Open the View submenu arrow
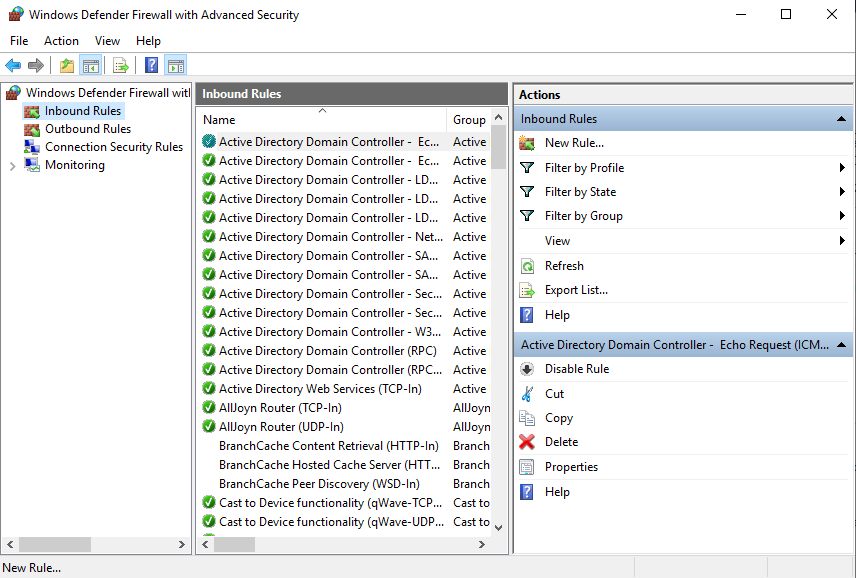The image size is (856, 578). [843, 241]
